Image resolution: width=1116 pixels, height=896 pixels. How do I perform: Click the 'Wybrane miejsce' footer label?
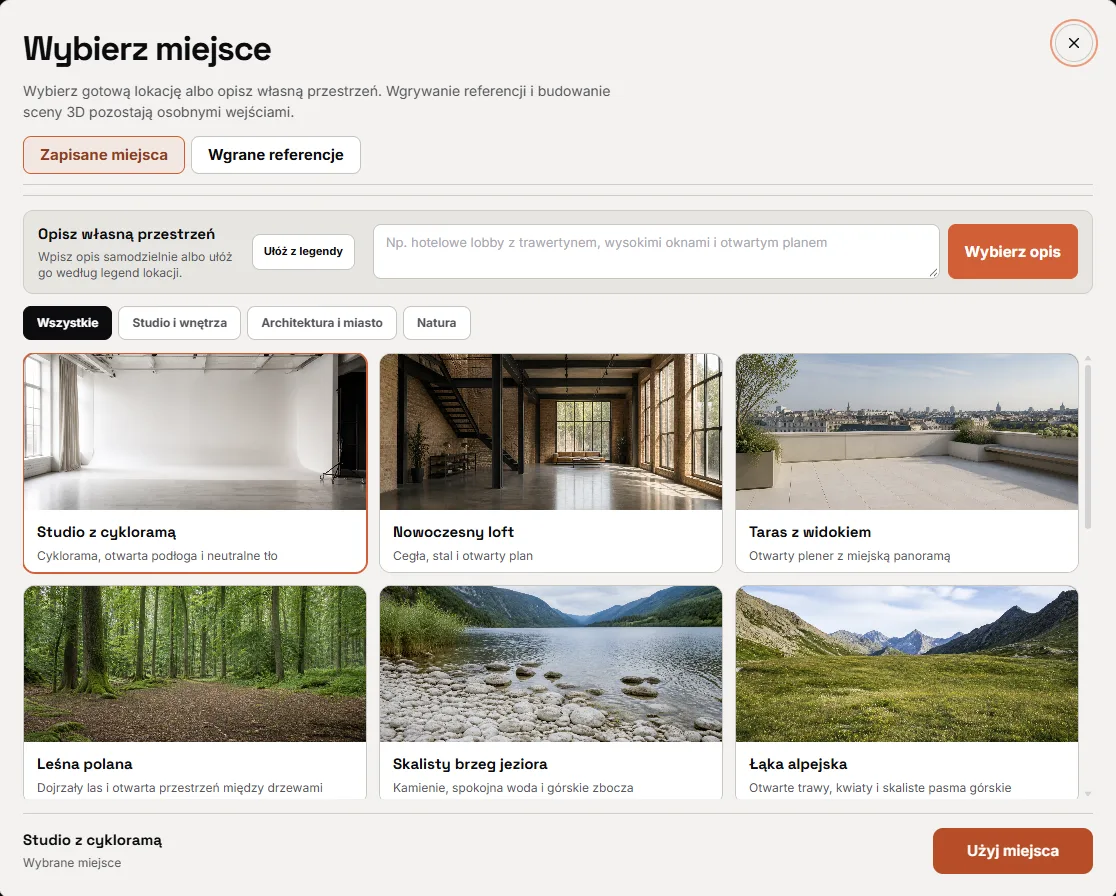[72, 863]
